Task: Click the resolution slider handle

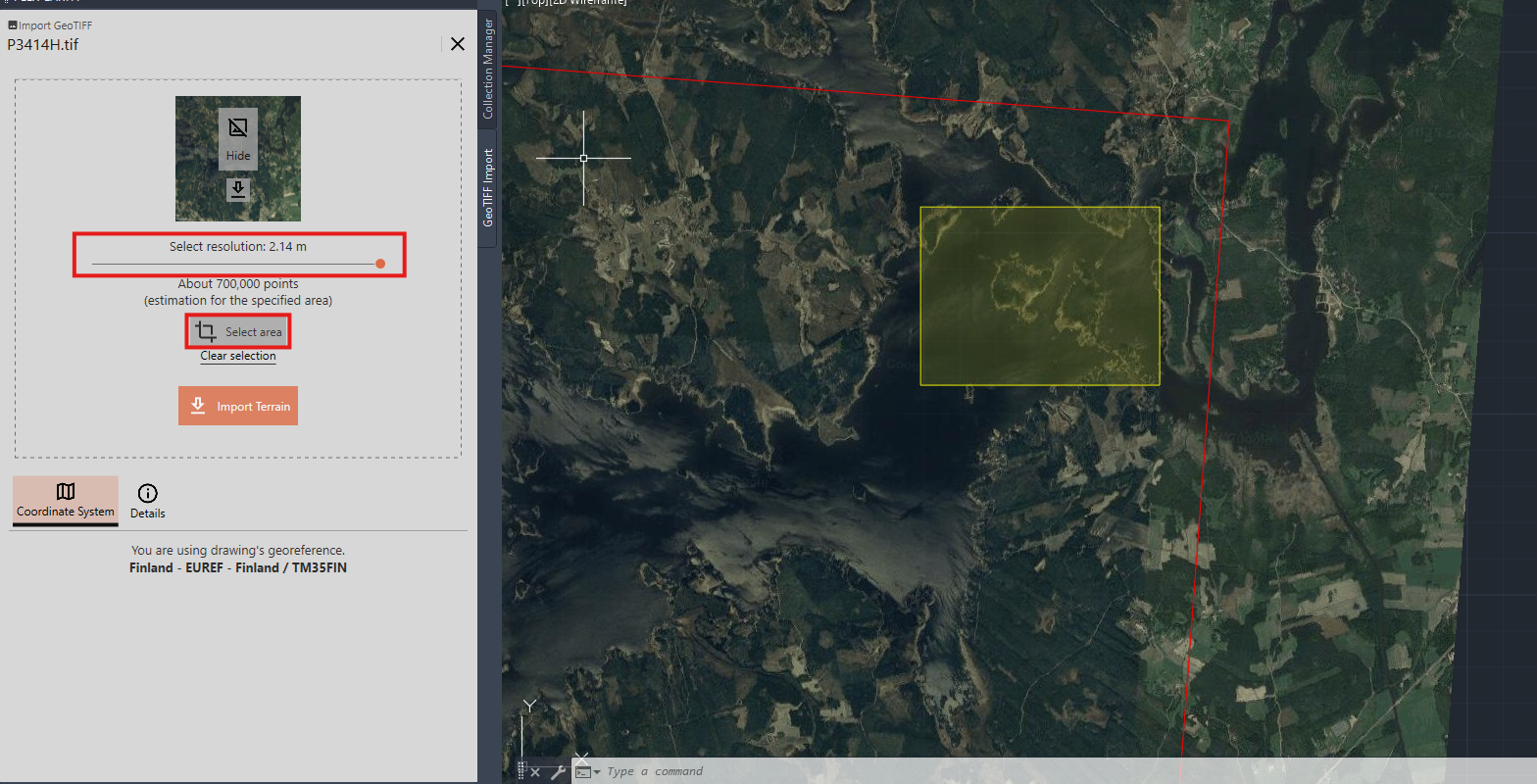Action: pos(380,264)
